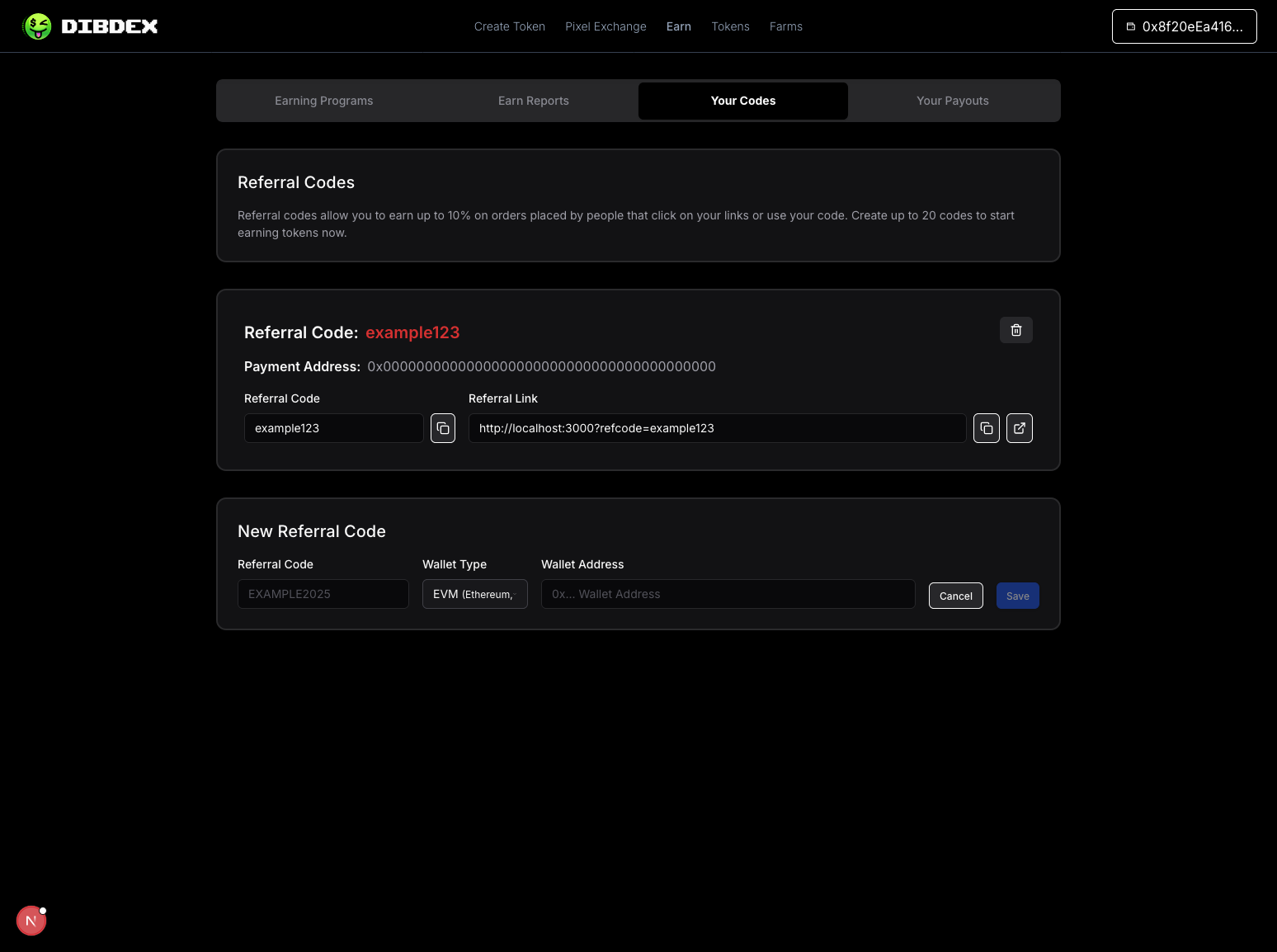This screenshot has height=952, width=1277.
Task: Expand the EVM (Ethereum) chain selector
Action: (x=474, y=594)
